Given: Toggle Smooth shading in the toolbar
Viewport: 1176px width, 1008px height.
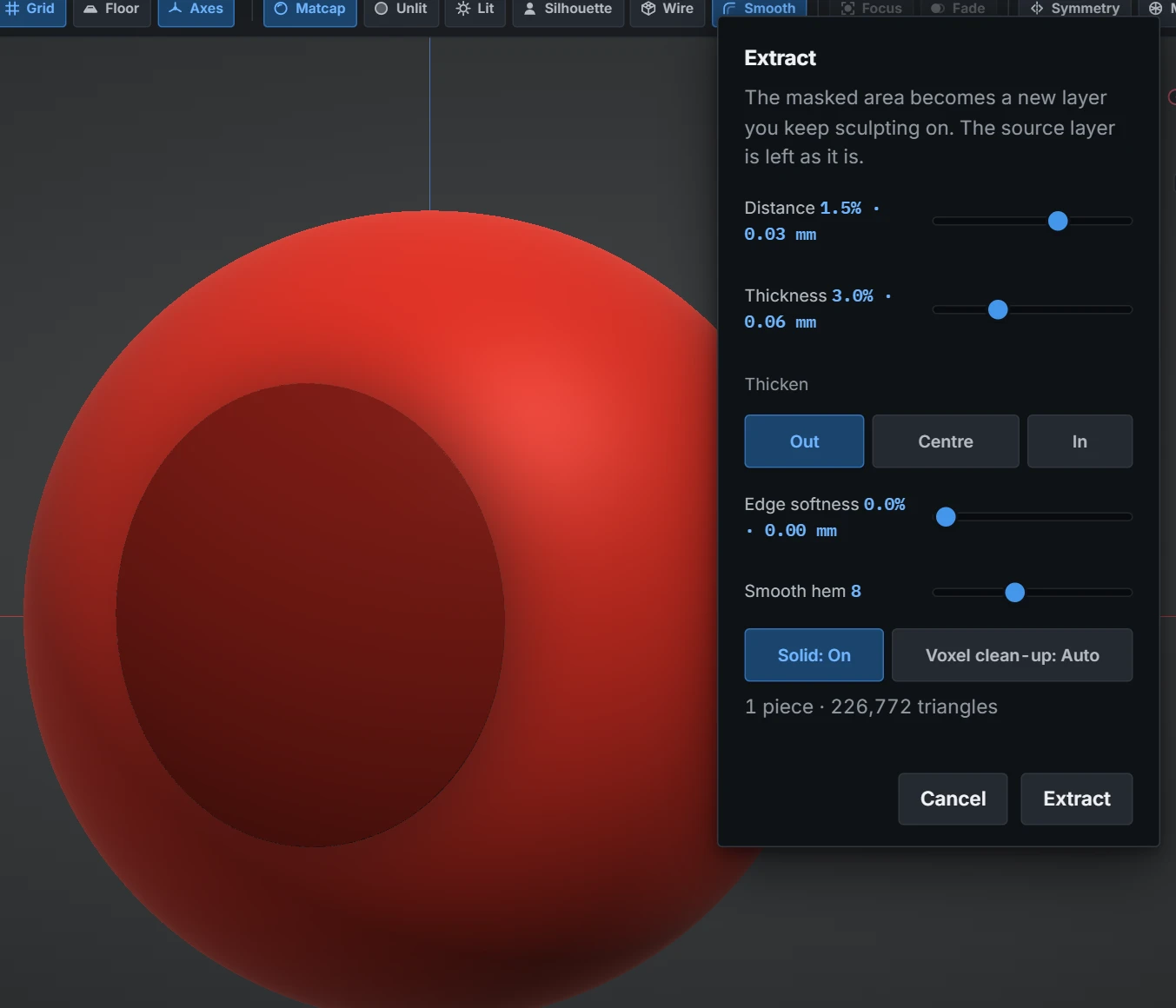Looking at the screenshot, I should 760,9.
